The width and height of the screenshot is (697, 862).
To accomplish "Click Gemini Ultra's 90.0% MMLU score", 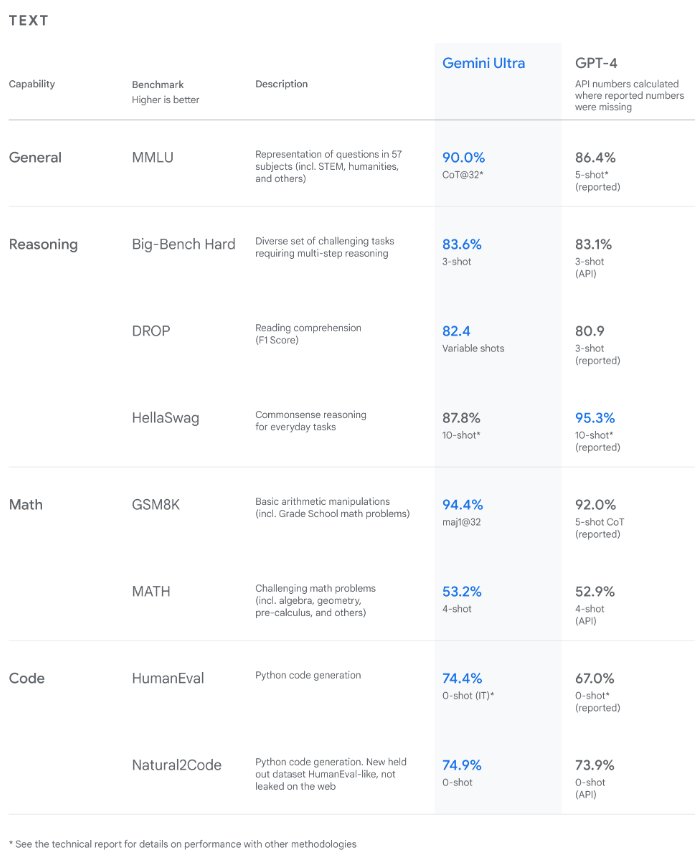I will [x=463, y=157].
